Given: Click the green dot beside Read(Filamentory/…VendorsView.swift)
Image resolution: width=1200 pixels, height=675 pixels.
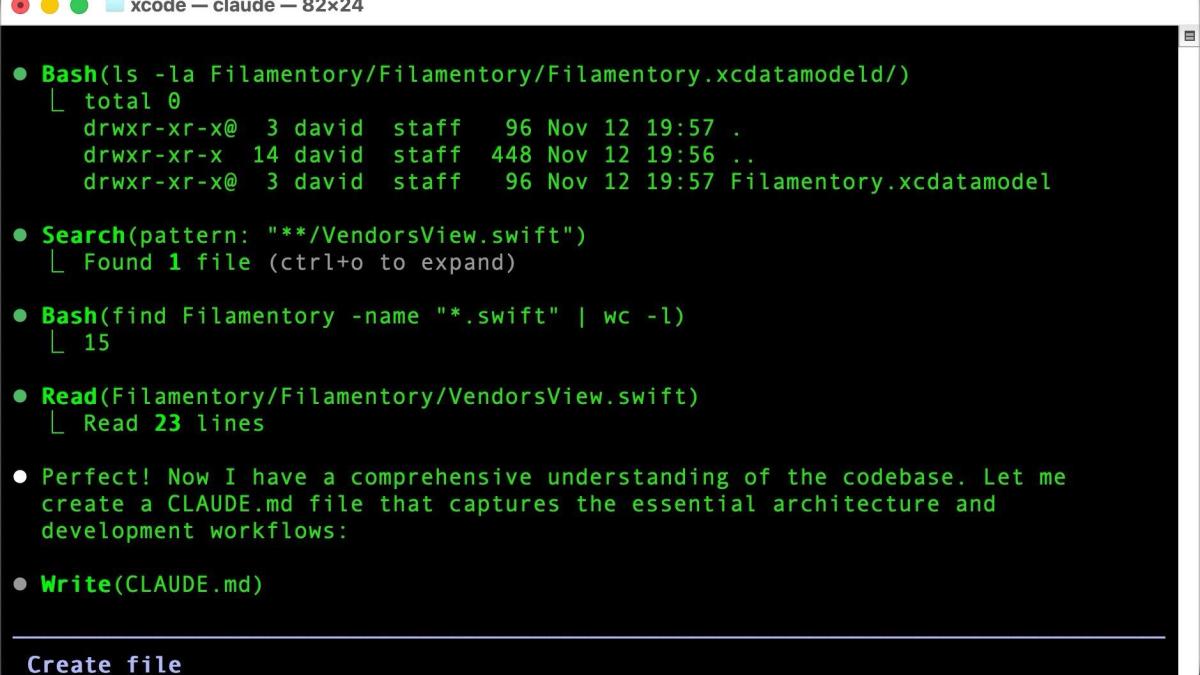Looking at the screenshot, I should coord(20,397).
